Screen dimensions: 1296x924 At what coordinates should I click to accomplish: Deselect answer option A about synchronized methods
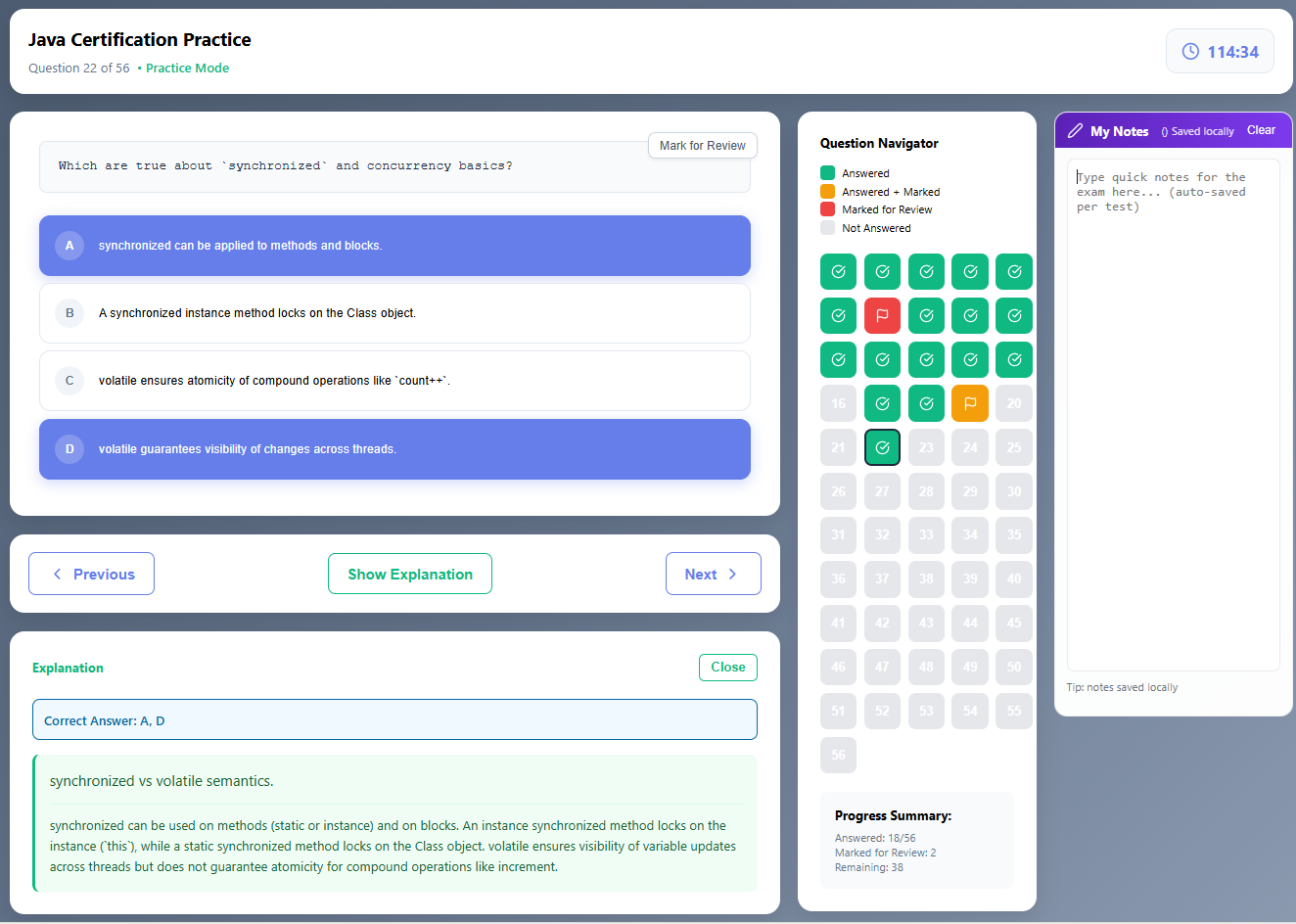[394, 246]
